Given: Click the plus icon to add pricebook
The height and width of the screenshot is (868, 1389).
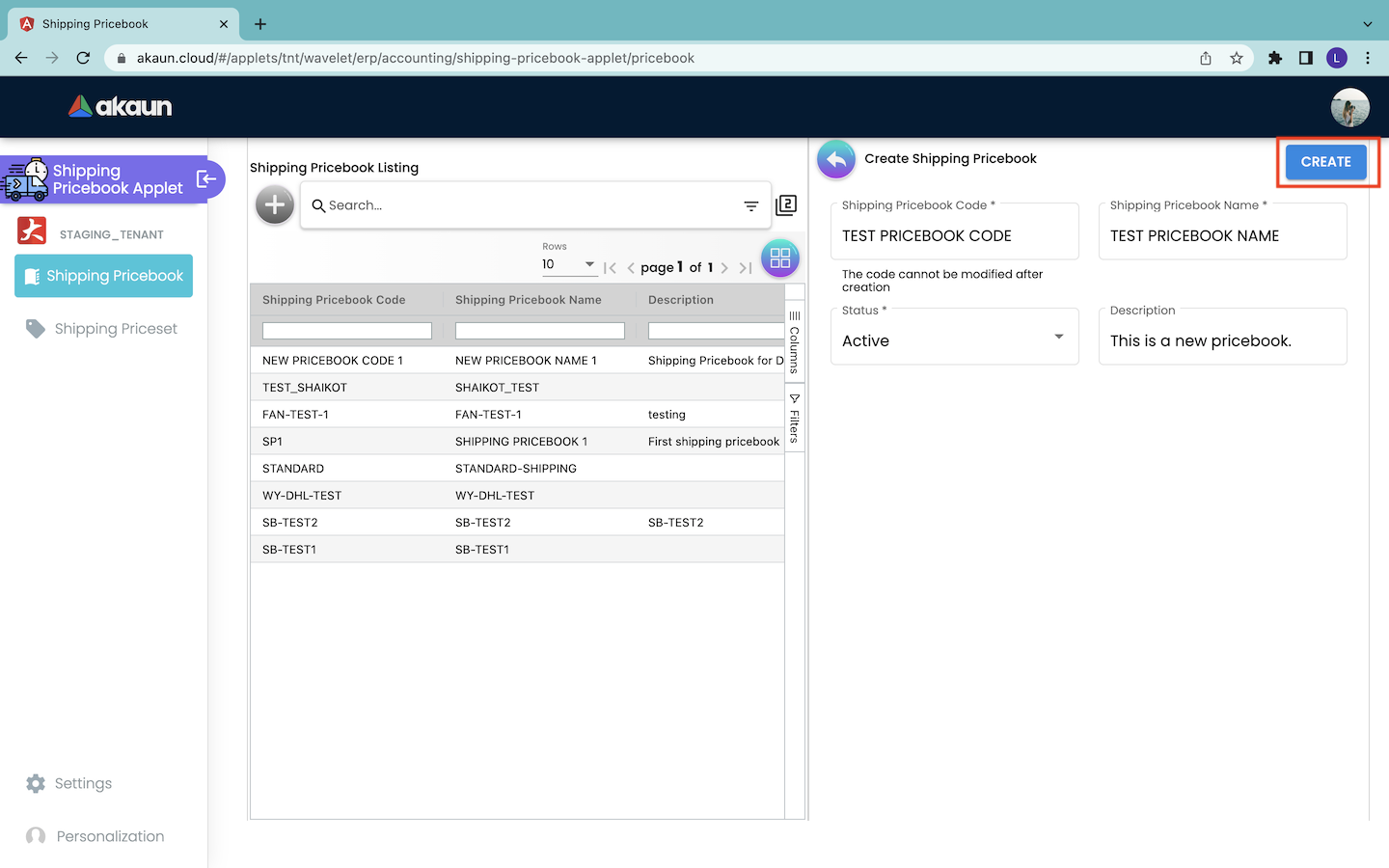Looking at the screenshot, I should 275,204.
